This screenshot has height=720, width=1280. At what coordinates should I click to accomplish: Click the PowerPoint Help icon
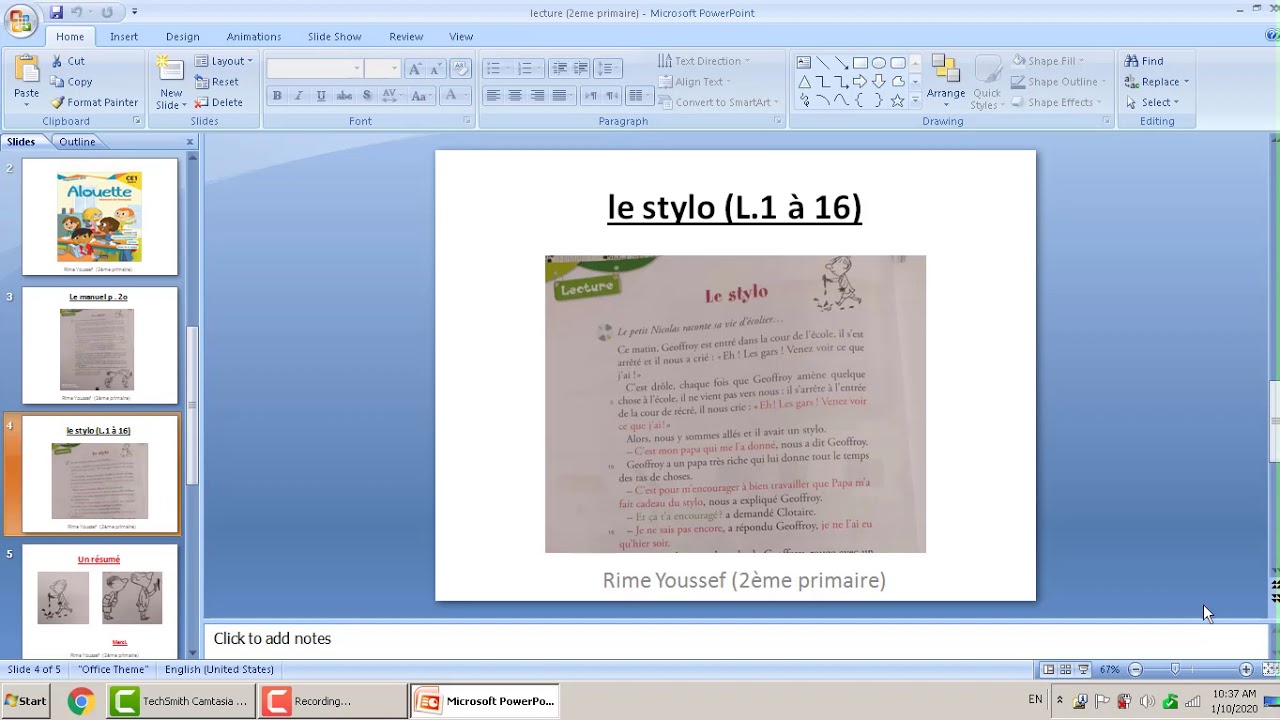click(x=1272, y=36)
